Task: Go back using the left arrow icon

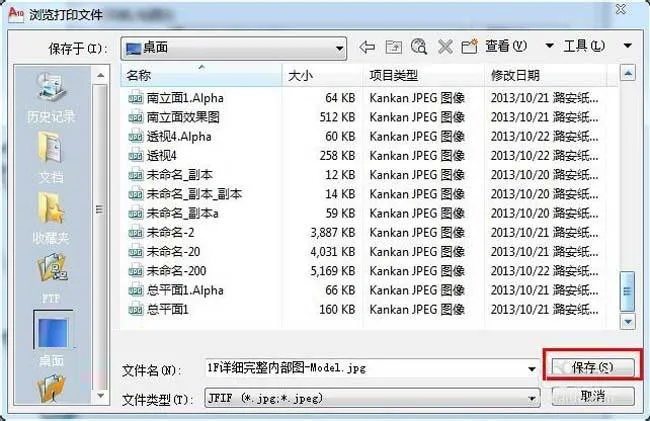Action: pyautogui.click(x=367, y=47)
